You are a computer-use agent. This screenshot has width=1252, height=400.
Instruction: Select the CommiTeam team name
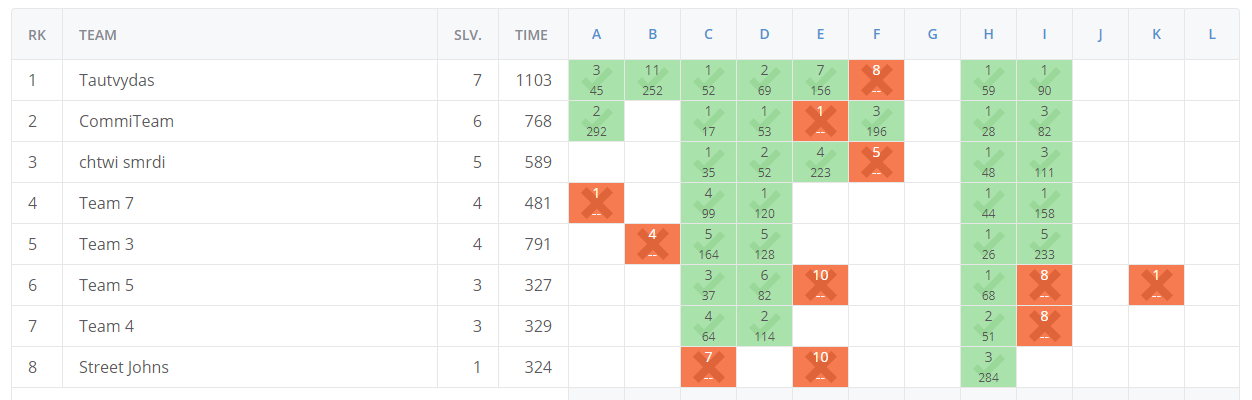coord(126,121)
